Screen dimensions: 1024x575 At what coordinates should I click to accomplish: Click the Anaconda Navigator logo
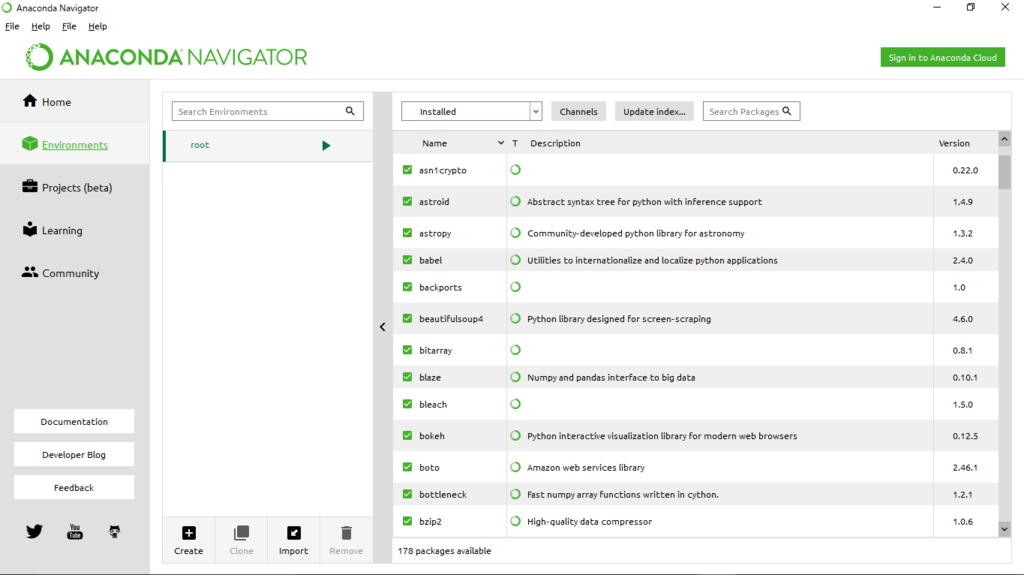point(166,58)
